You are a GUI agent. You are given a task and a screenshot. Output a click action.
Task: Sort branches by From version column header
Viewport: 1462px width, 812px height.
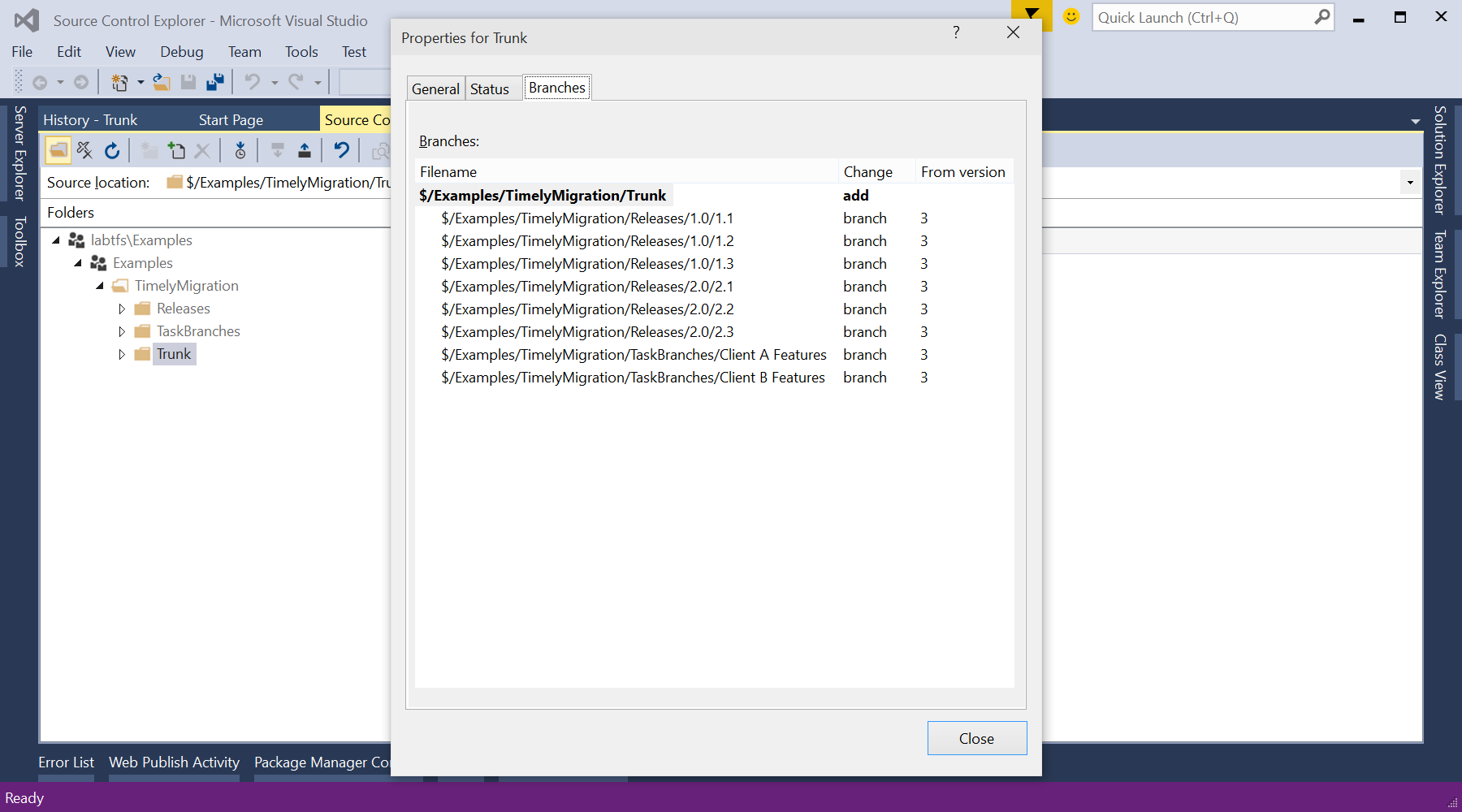[965, 172]
